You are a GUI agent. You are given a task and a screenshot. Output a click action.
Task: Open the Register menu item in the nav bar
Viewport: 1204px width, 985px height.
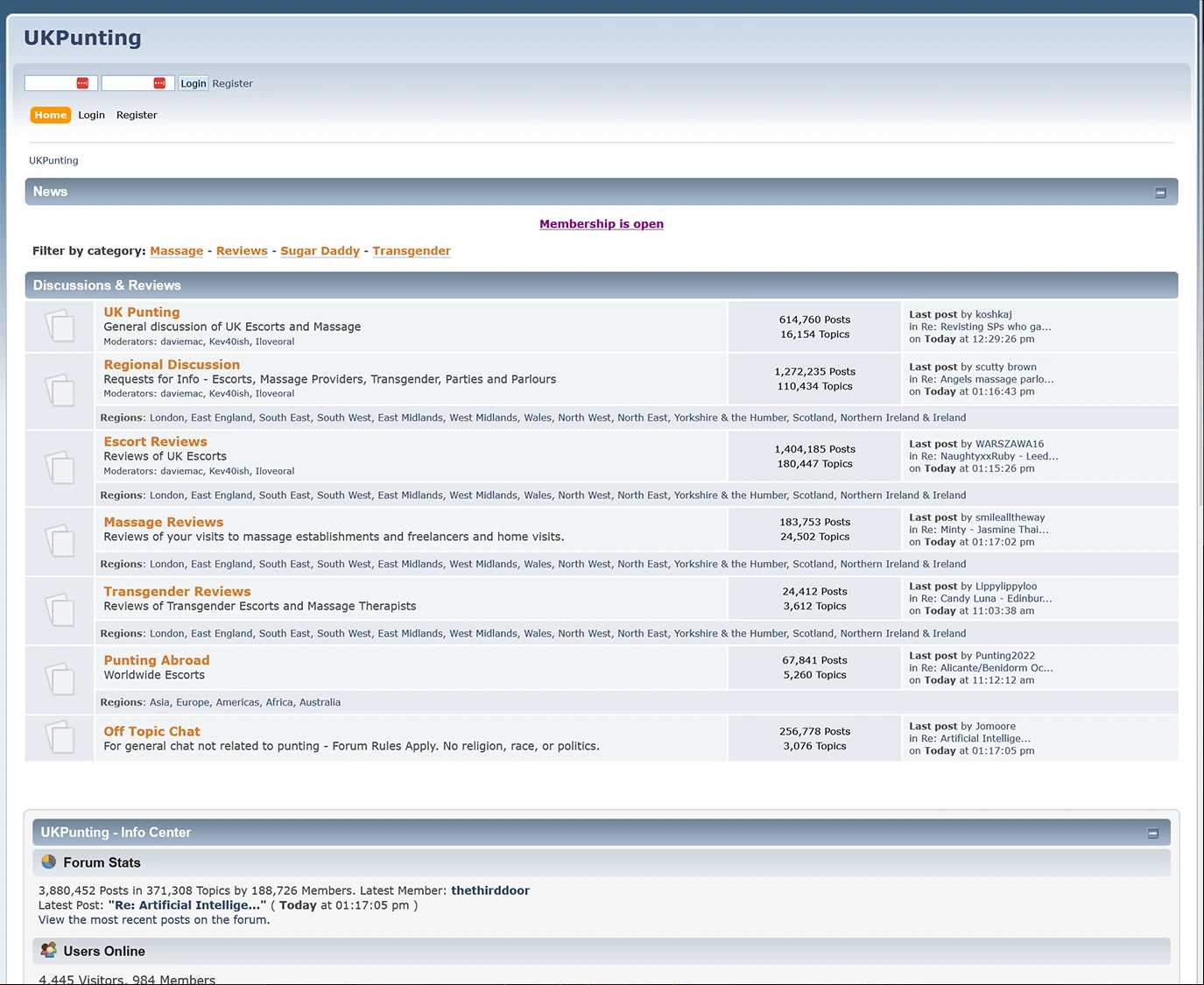137,115
